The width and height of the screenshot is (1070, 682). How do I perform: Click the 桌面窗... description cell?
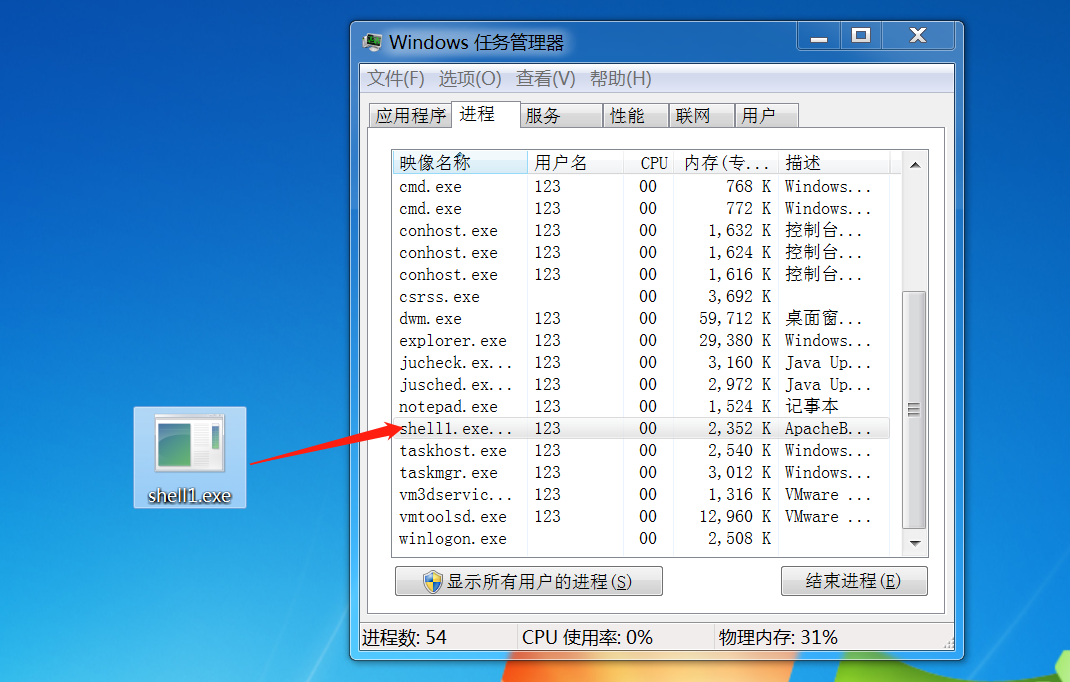[824, 318]
